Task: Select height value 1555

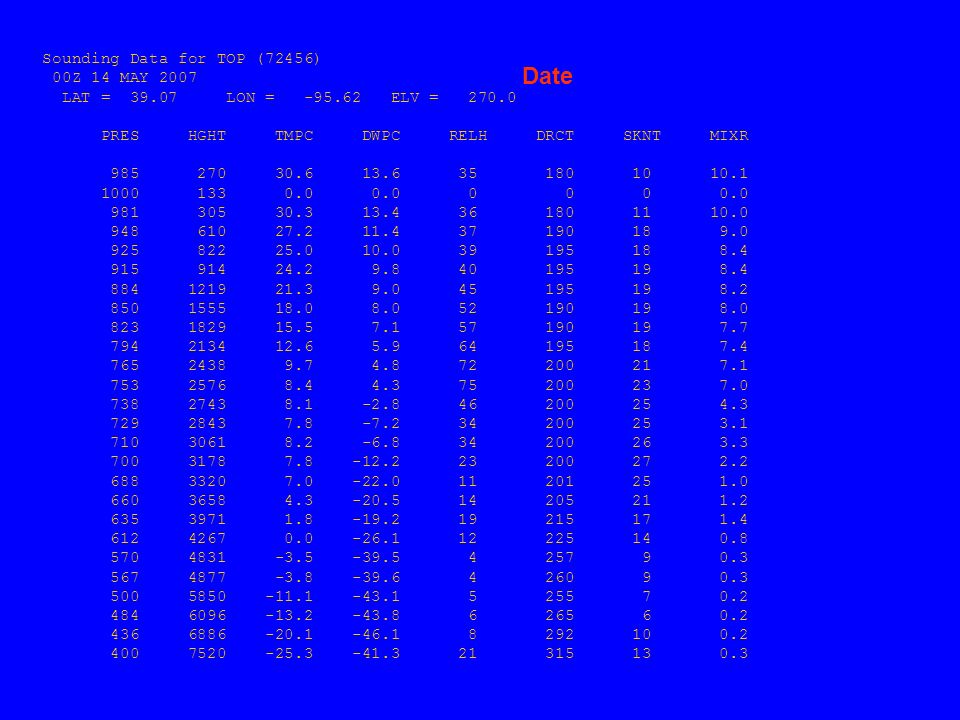Action: click(207, 308)
